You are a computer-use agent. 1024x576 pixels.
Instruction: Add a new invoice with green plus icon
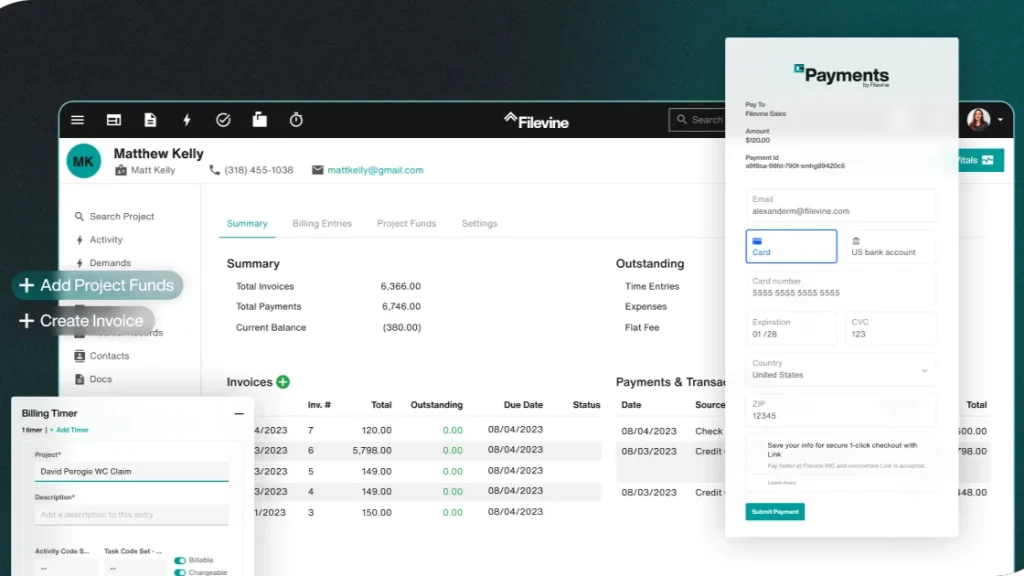(x=283, y=382)
